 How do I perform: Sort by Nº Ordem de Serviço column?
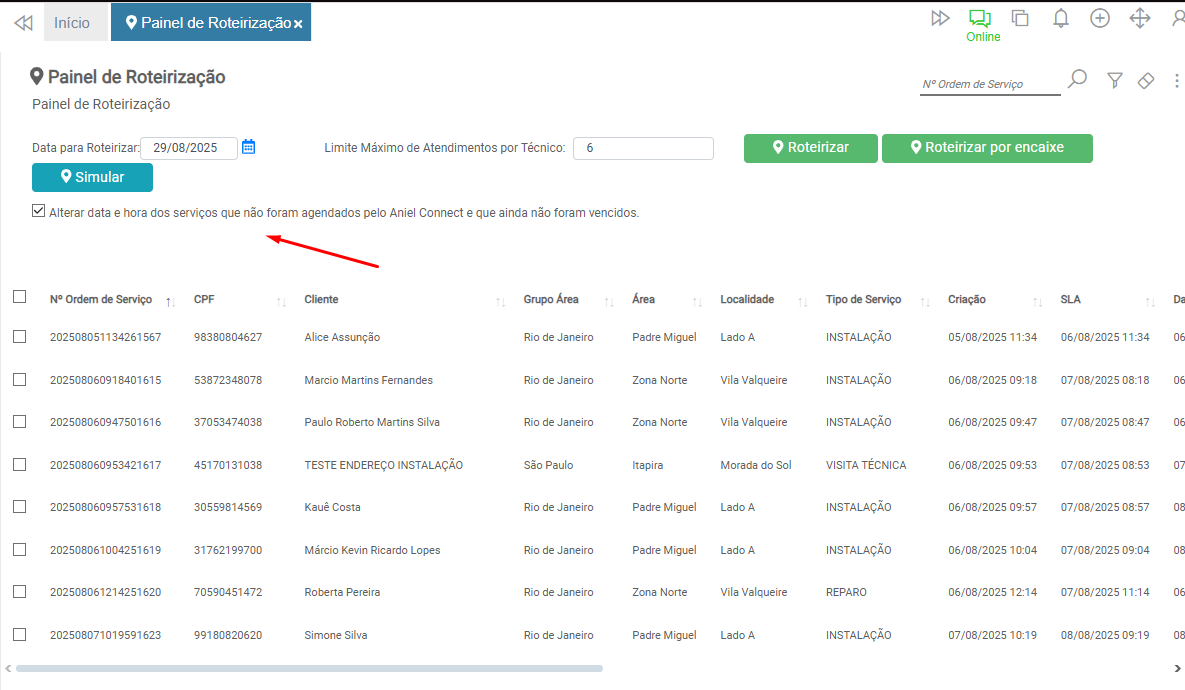[101, 300]
